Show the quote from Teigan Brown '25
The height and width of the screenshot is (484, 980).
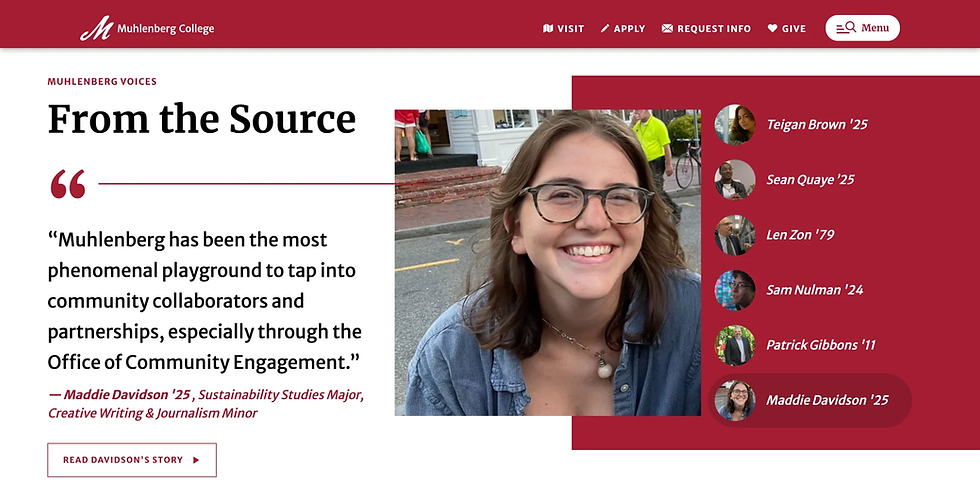pos(817,124)
